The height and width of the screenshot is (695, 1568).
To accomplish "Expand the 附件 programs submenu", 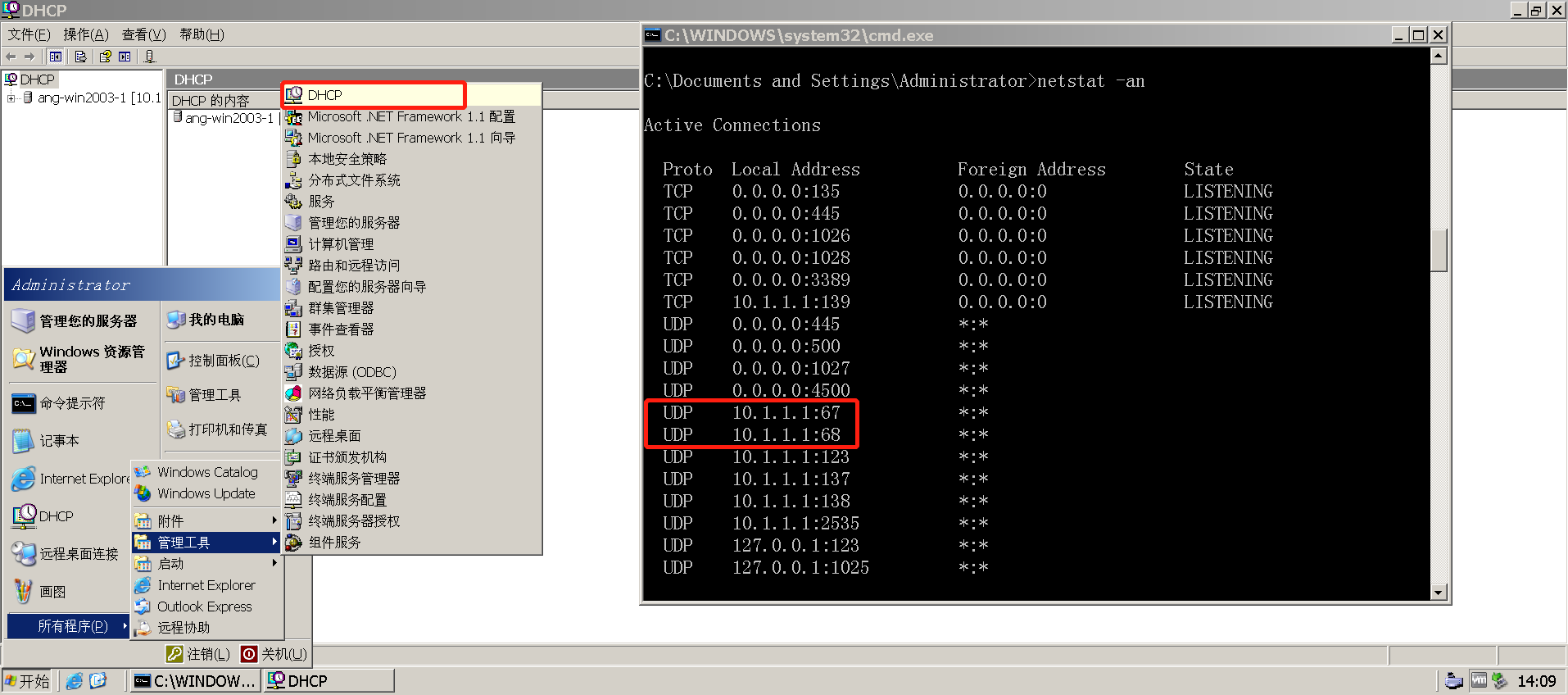I will [207, 521].
